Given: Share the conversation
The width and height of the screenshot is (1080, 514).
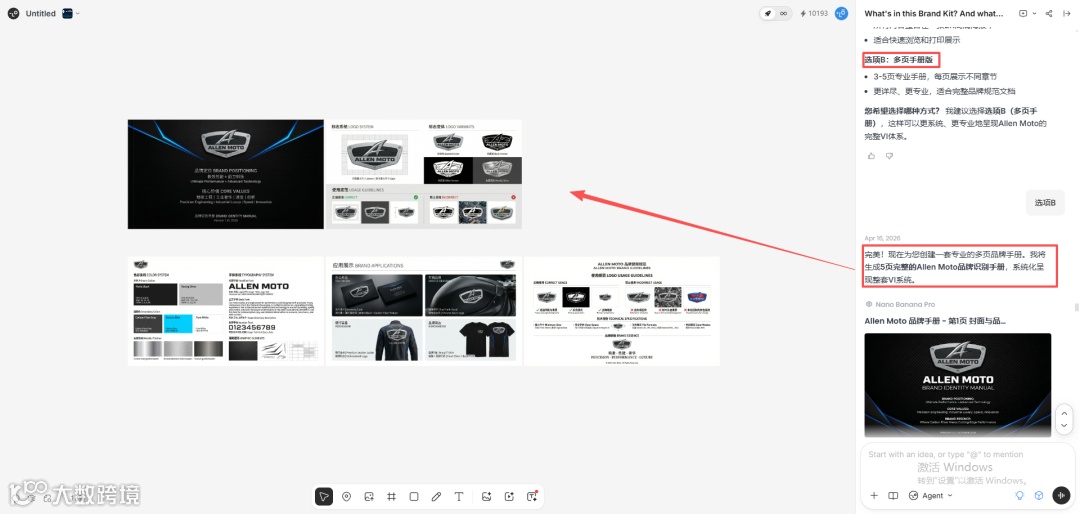Looking at the screenshot, I should click(x=1049, y=13).
